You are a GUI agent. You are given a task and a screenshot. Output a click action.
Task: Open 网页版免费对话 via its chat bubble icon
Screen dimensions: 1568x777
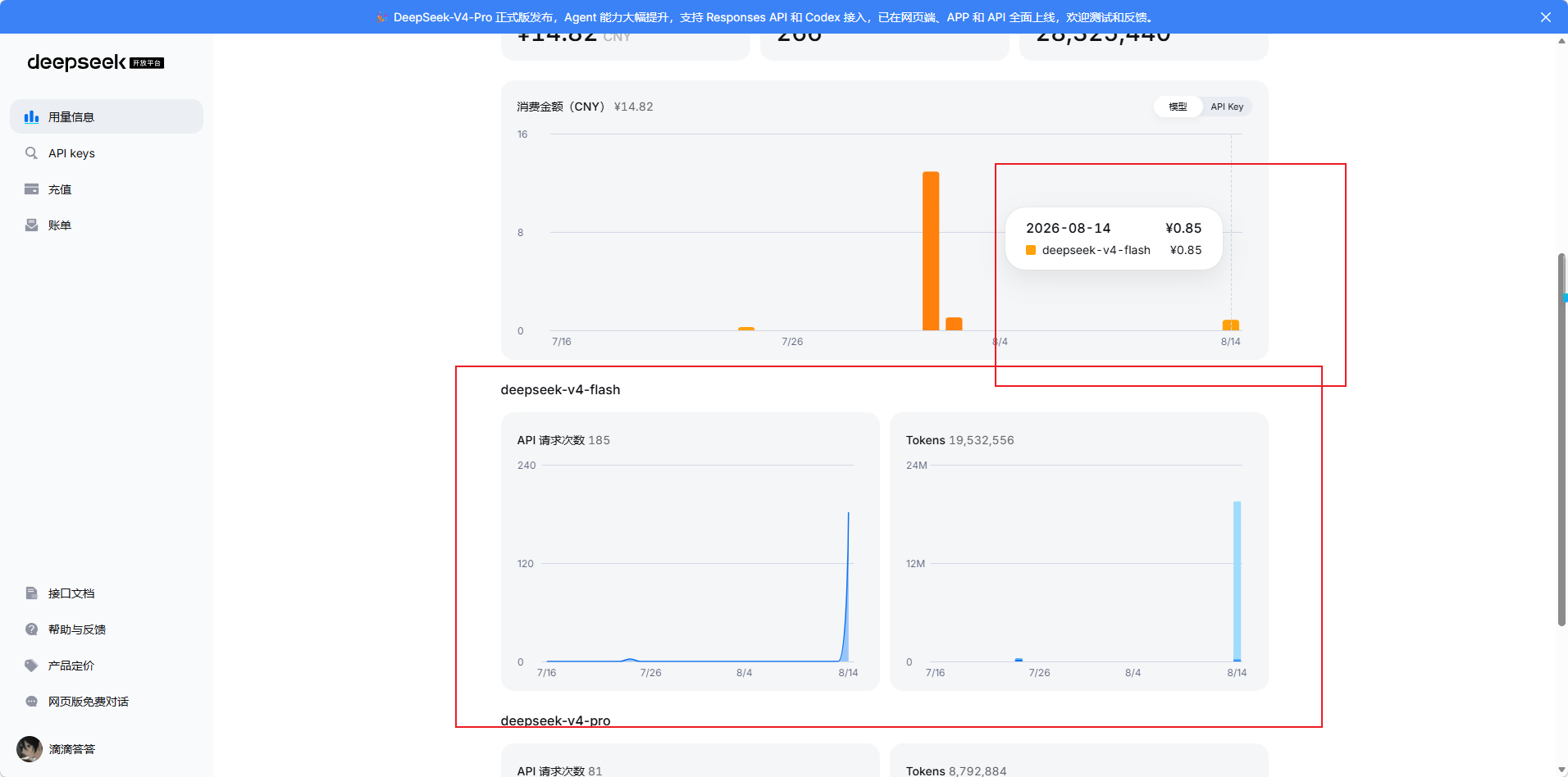tap(31, 702)
